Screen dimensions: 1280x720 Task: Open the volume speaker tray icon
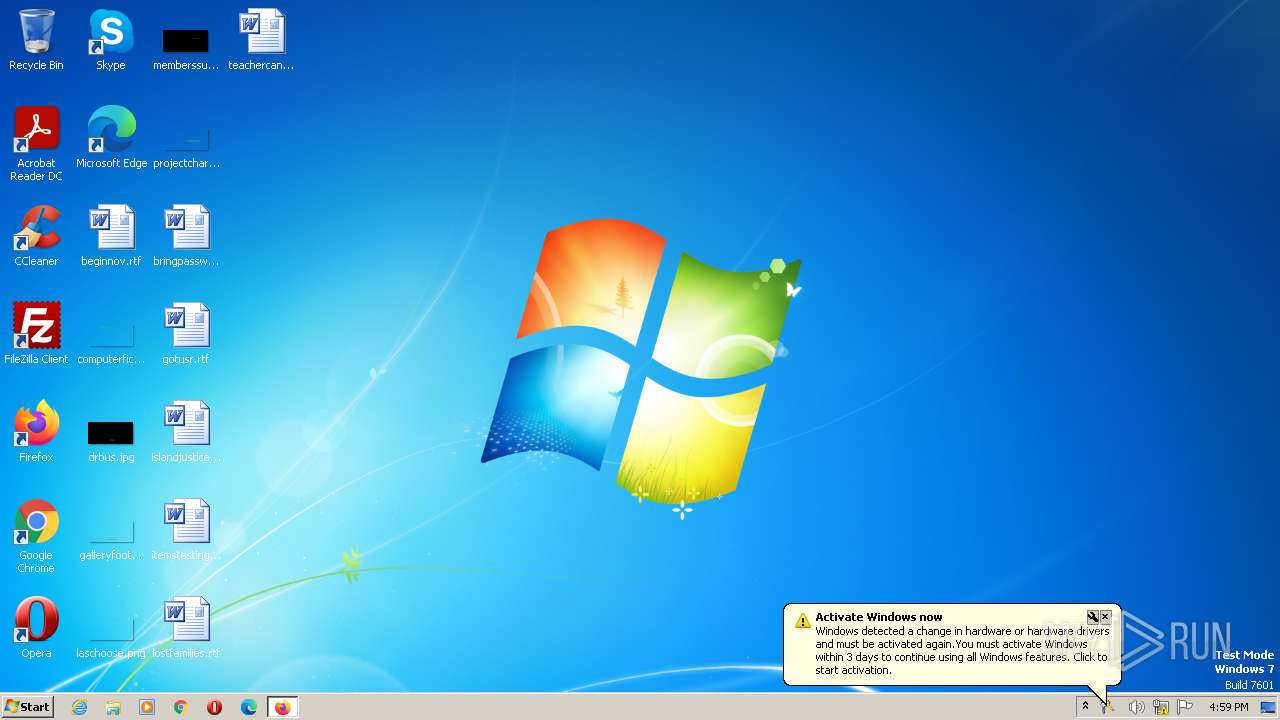1136,707
